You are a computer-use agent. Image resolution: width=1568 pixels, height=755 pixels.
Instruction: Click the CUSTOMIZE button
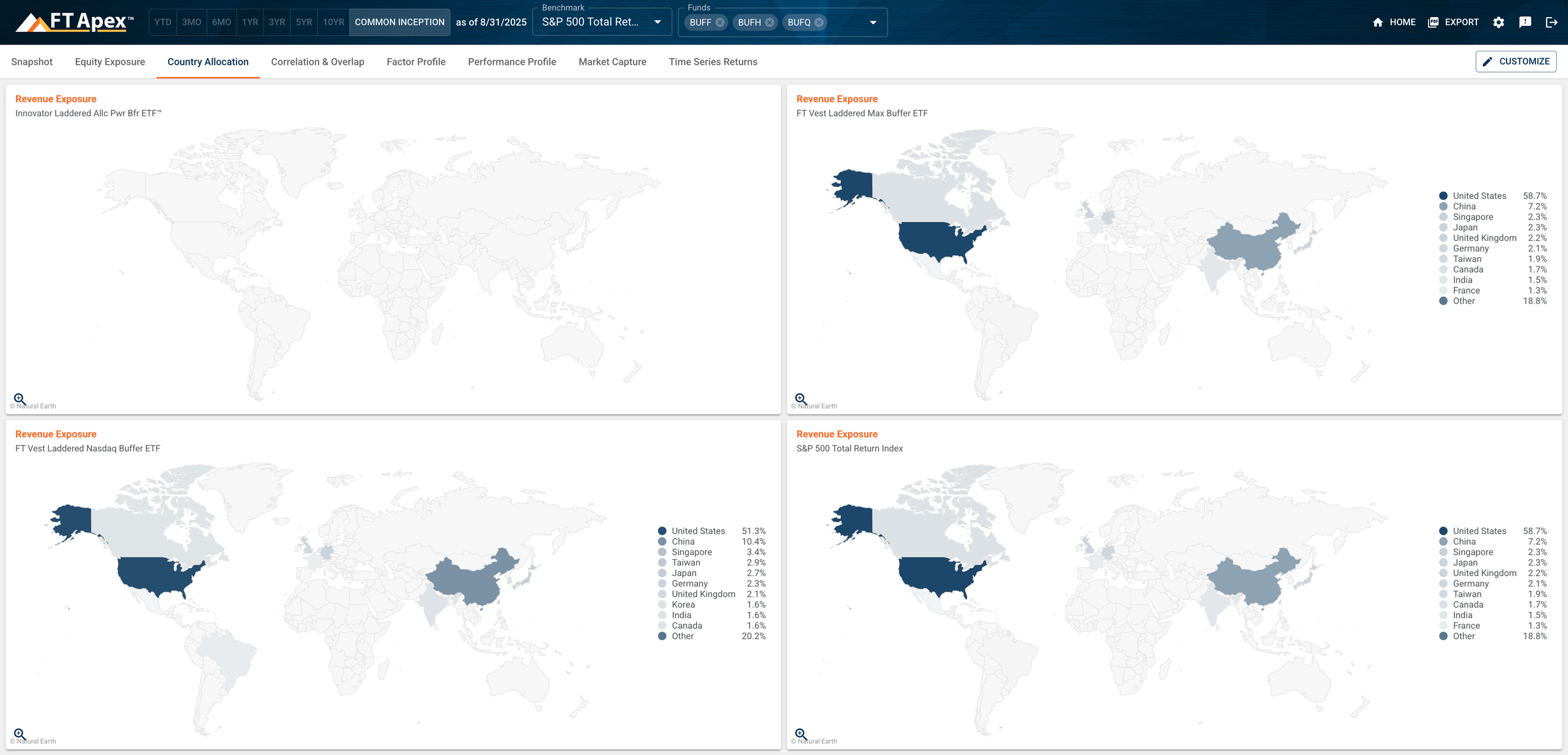click(1515, 62)
